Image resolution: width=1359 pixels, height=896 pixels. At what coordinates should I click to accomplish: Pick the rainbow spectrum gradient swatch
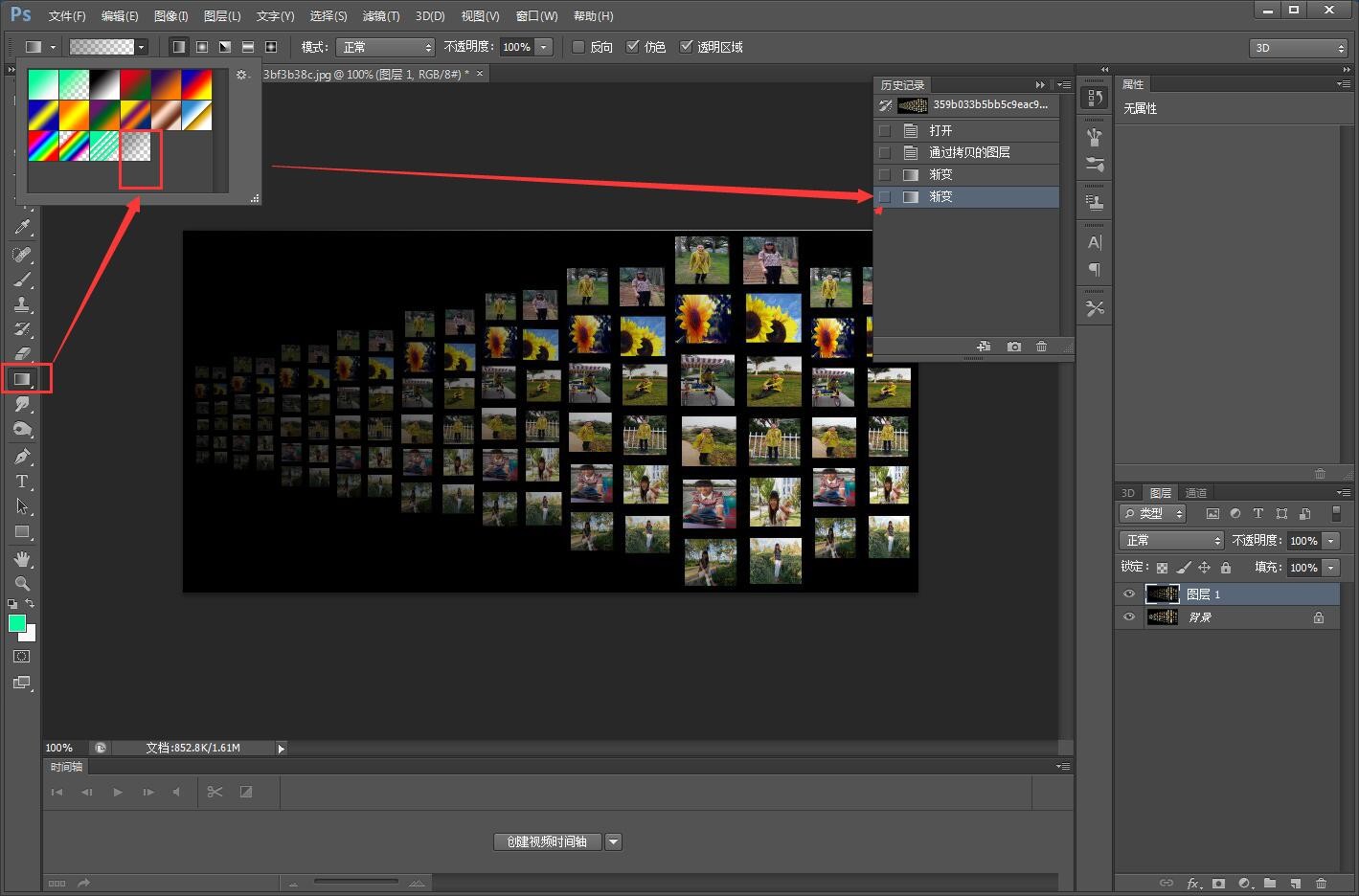pos(43,146)
